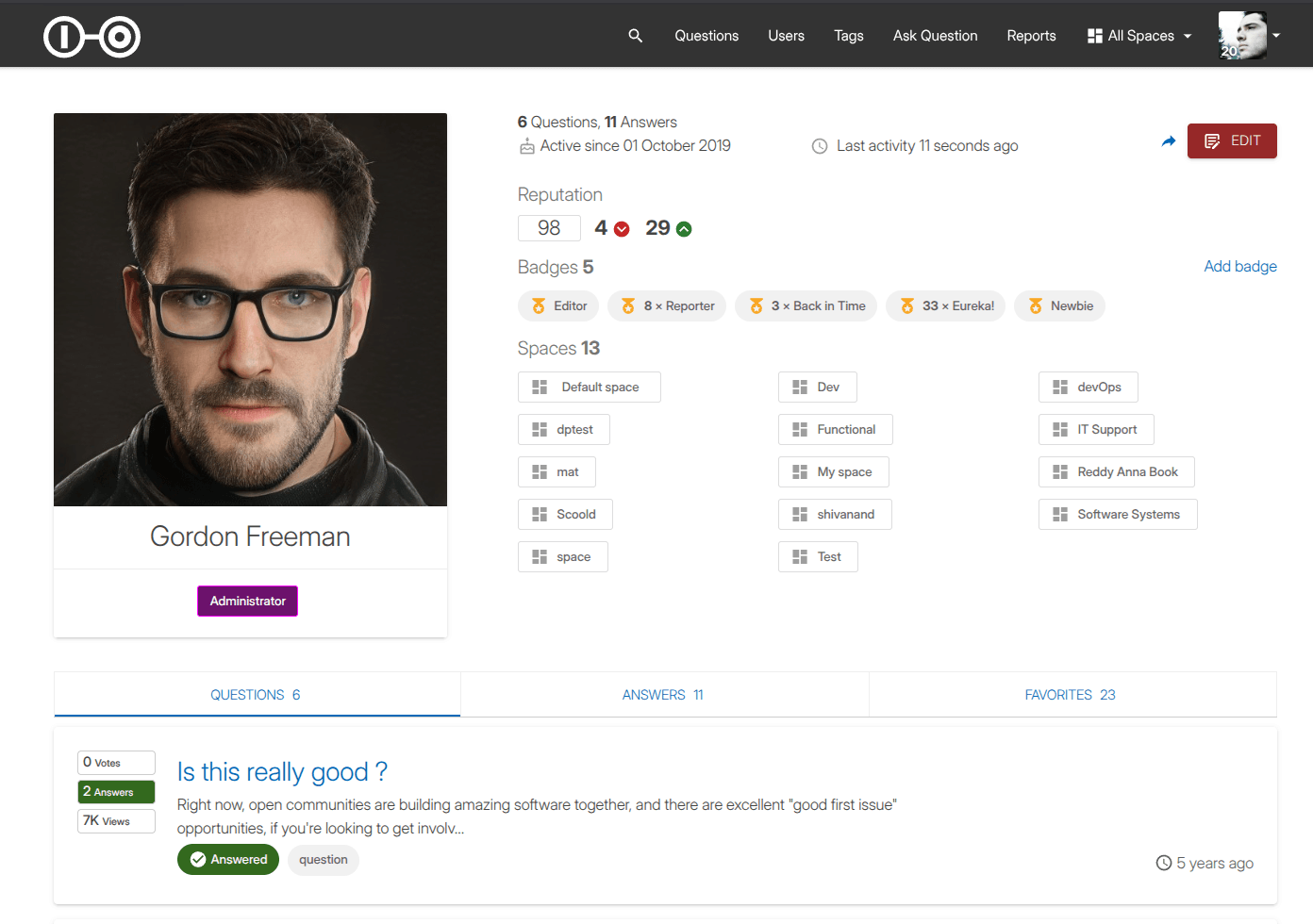Open the Users page
Image resolution: width=1313 pixels, height=924 pixels.
coord(786,36)
